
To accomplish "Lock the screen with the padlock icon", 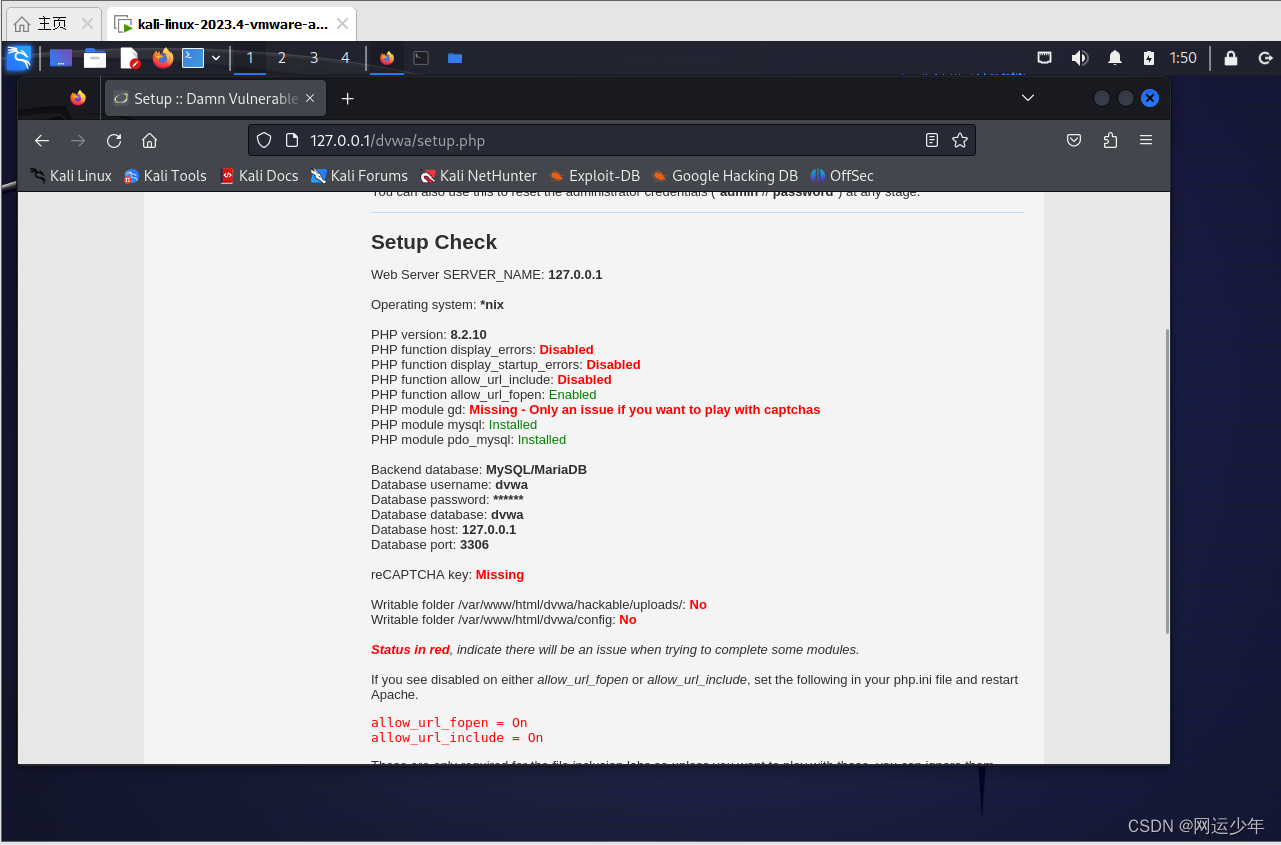I will click(1231, 58).
